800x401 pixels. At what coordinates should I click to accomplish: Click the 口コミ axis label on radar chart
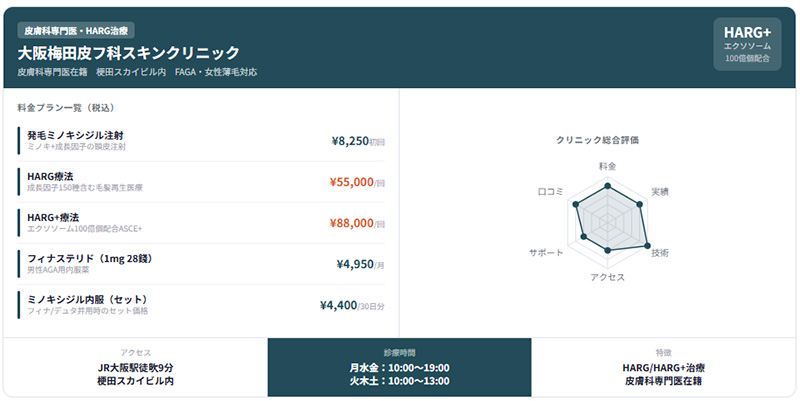coord(551,190)
